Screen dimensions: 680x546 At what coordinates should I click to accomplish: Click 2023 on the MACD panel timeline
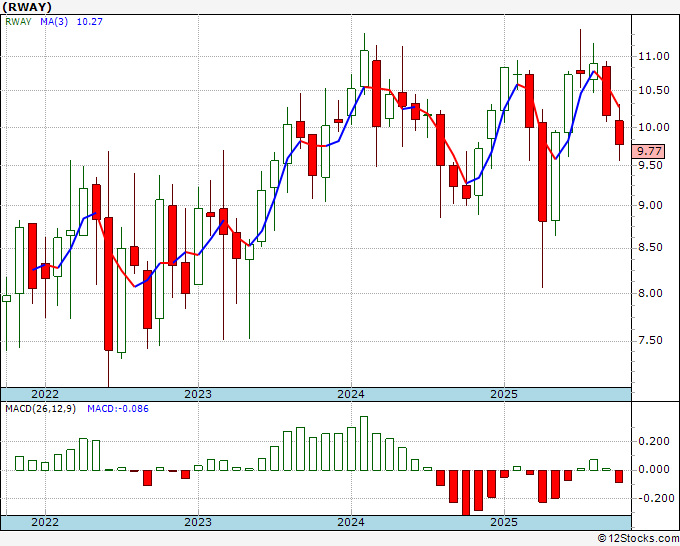(198, 523)
